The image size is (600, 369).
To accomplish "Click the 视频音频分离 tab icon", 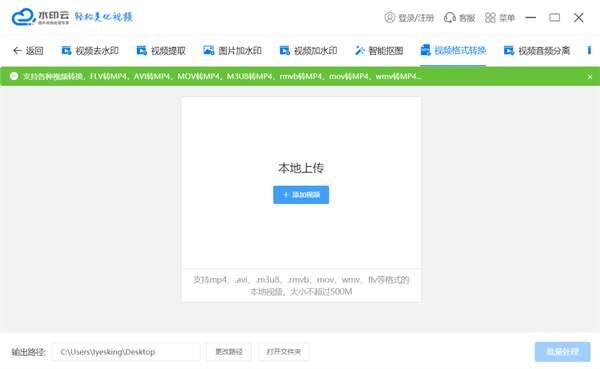I will [x=509, y=51].
